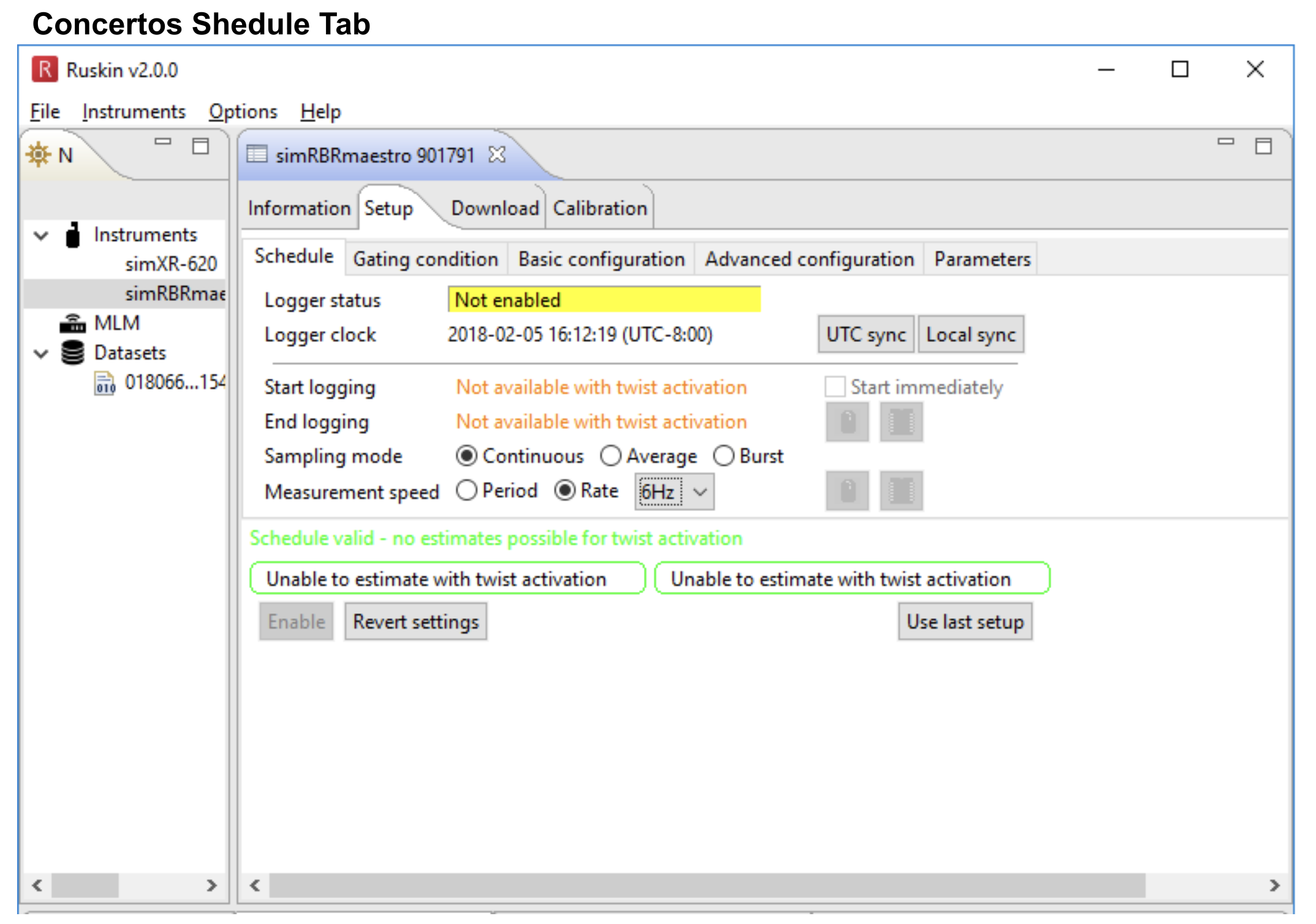Open the Schedule sub-tab
1316x924 pixels.
pos(294,256)
